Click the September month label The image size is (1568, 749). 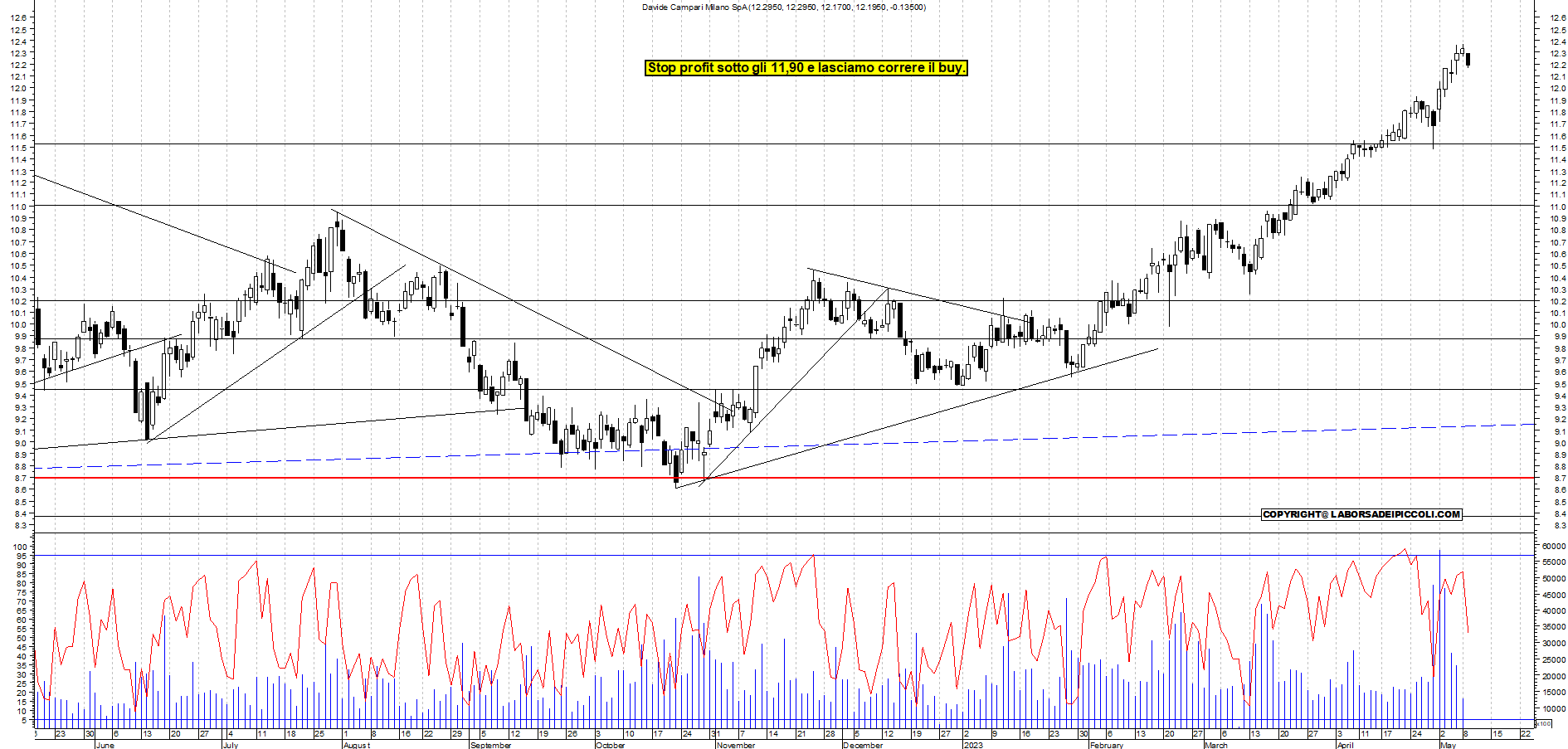point(491,745)
